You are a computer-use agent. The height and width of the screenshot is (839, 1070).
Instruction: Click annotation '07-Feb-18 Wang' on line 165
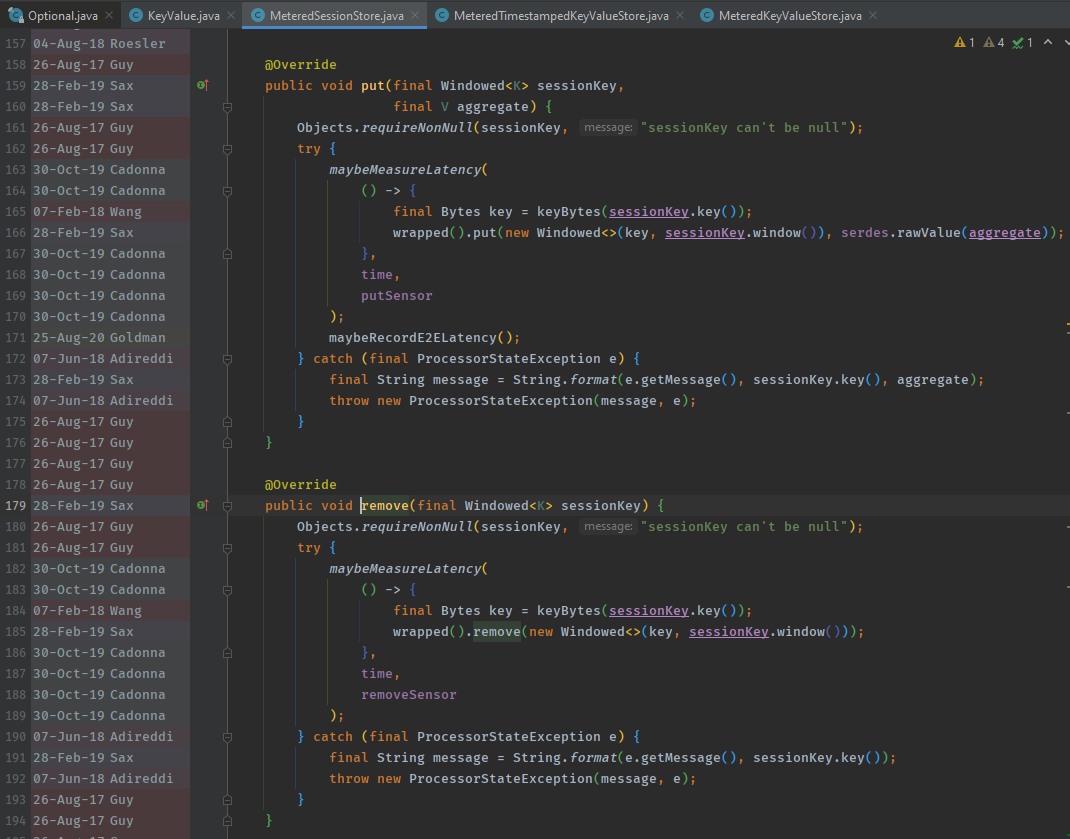point(87,212)
